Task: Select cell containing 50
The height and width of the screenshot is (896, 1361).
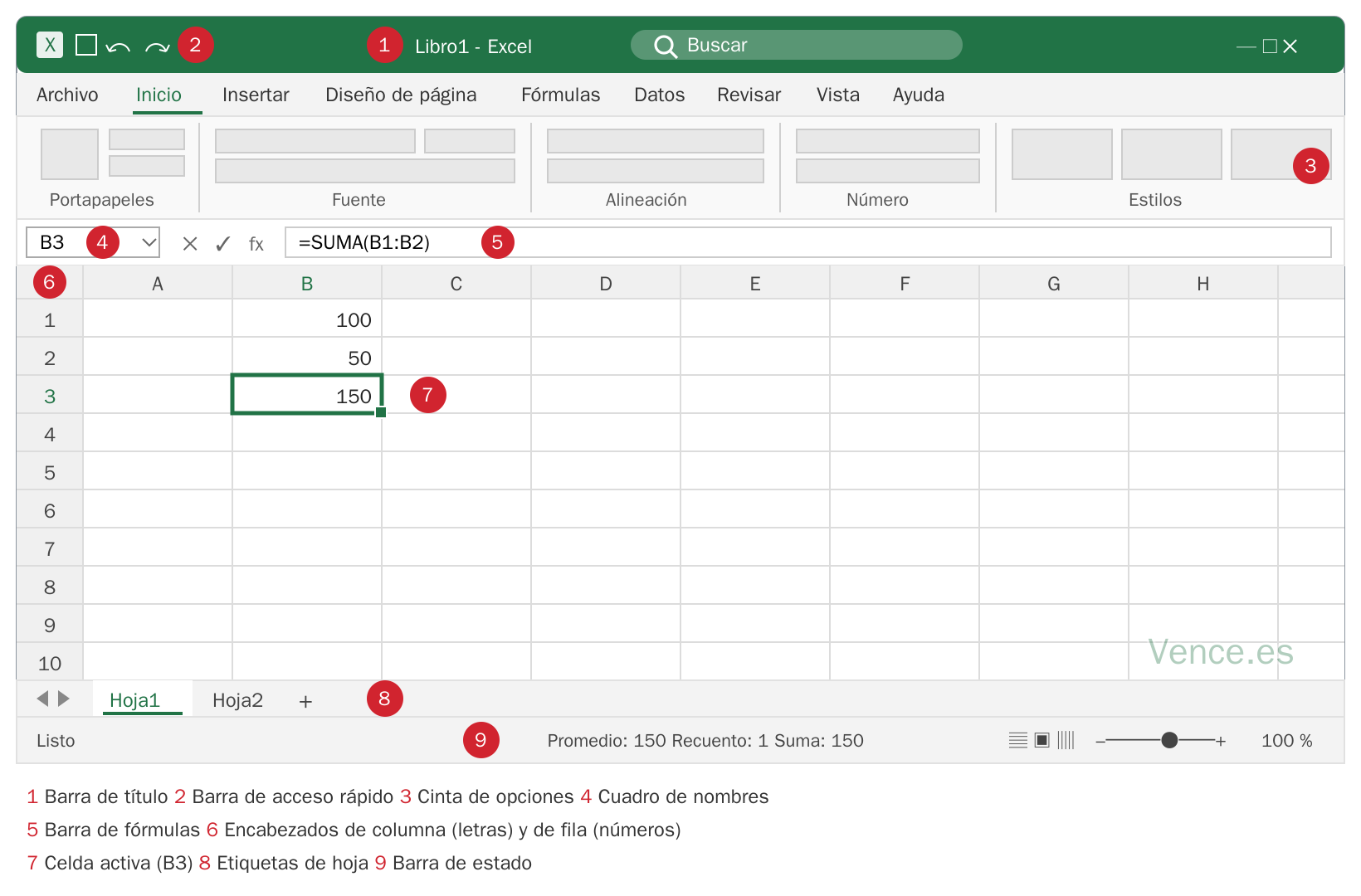Action: click(307, 358)
